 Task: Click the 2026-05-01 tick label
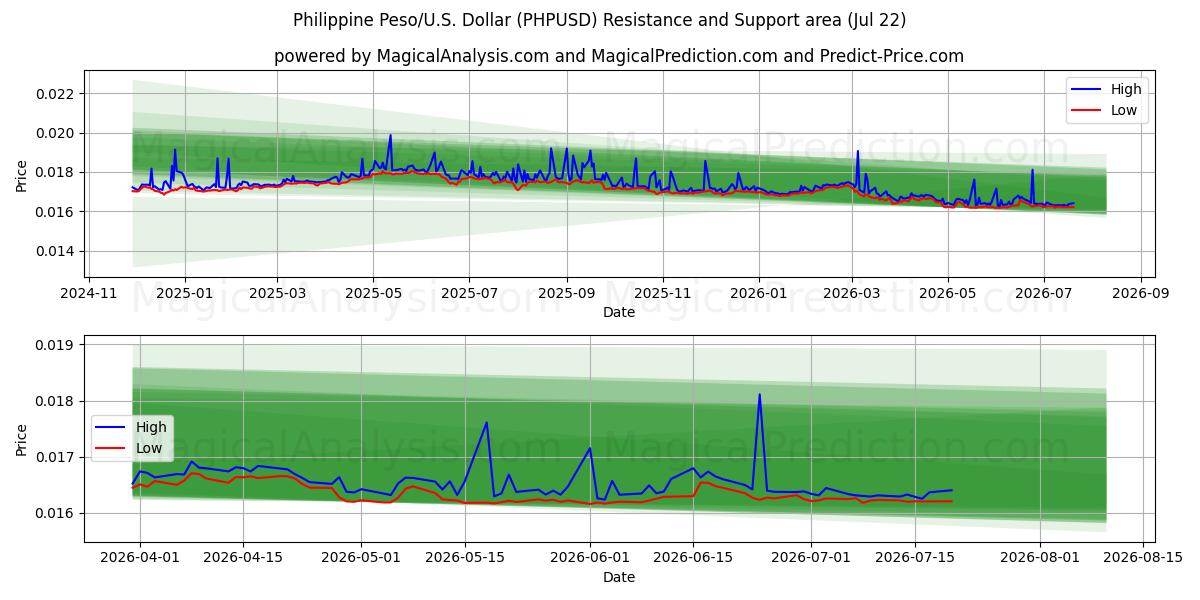362,559
